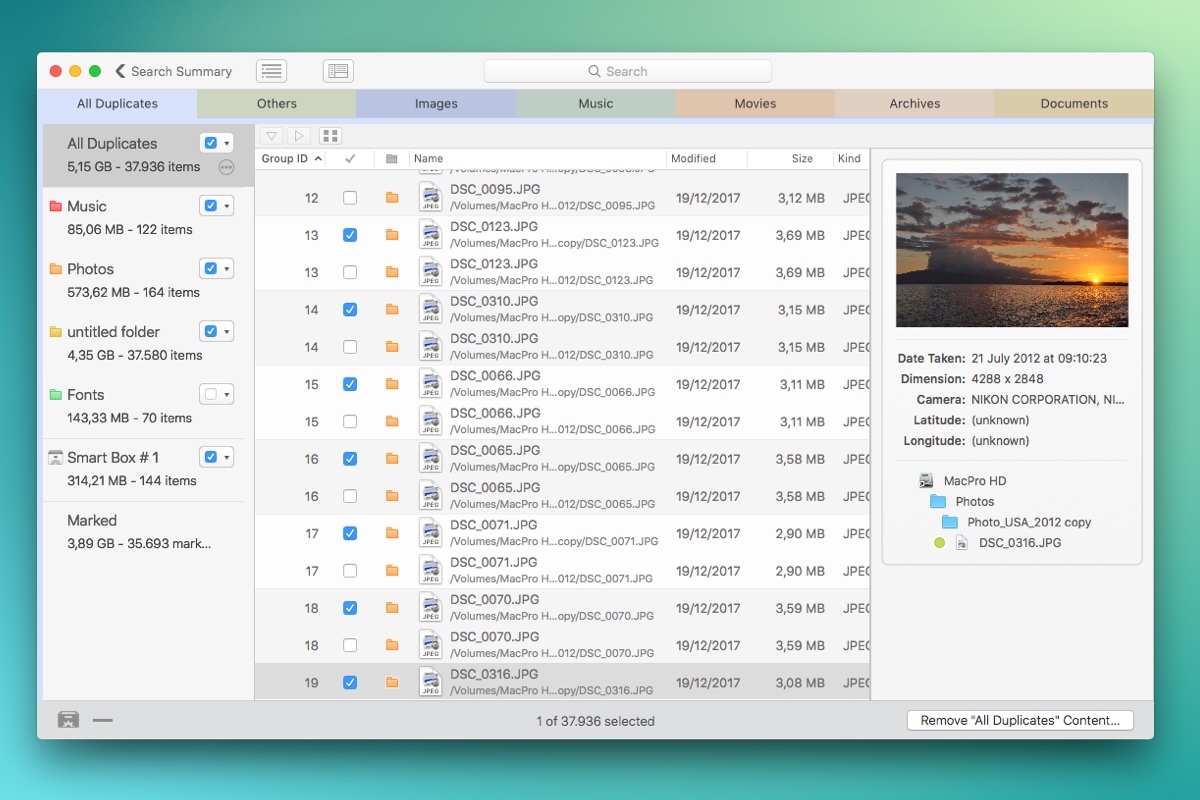Click the magnifier icon in the search field
Viewport: 1200px width, 800px height.
tap(595, 71)
